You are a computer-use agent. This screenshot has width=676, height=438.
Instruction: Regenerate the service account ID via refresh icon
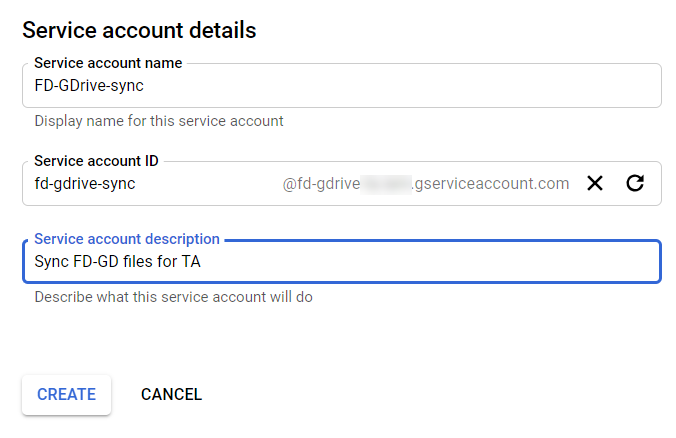click(x=634, y=183)
